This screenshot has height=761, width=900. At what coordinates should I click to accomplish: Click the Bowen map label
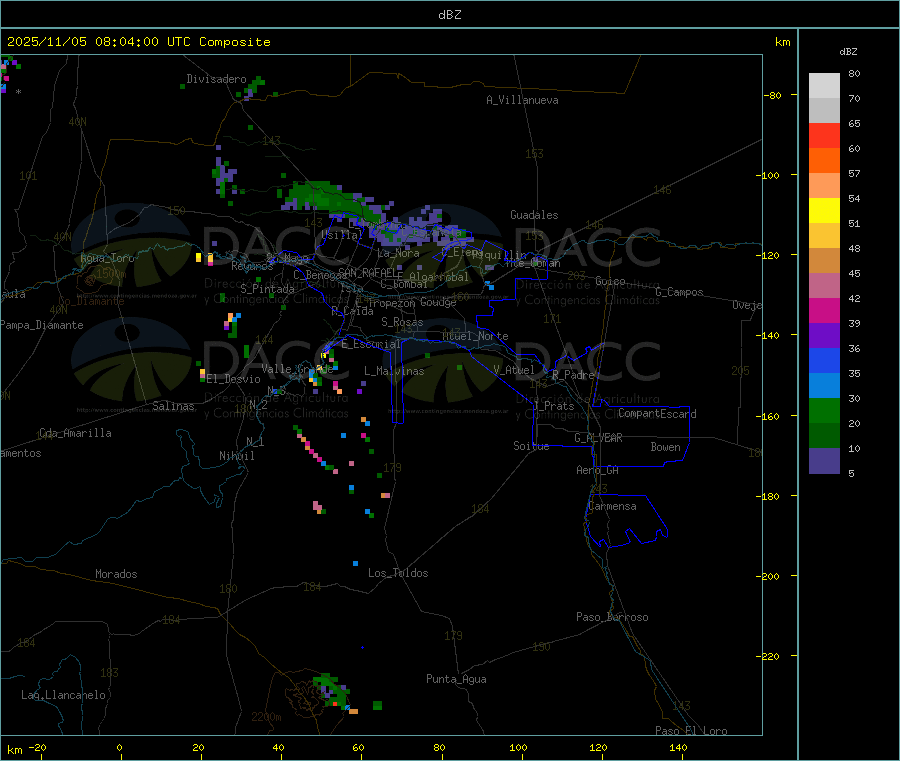665,447
